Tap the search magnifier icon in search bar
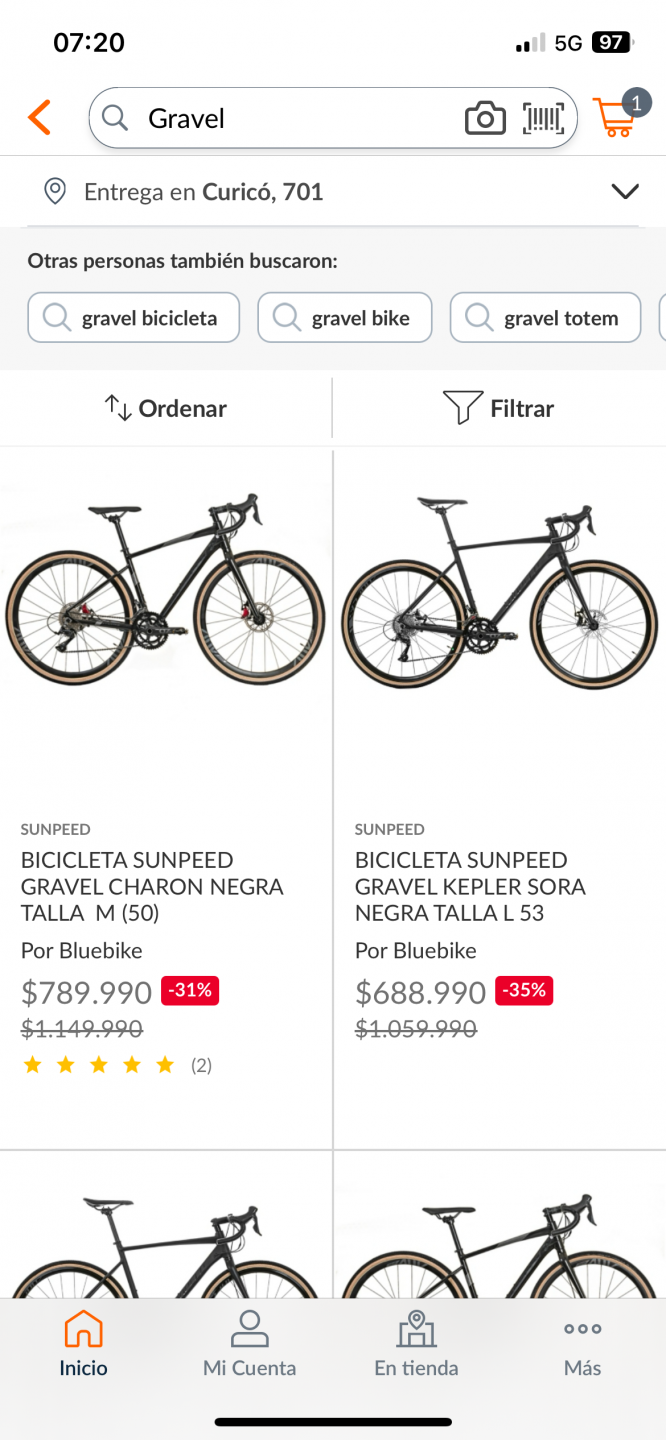666x1440 pixels. click(x=116, y=119)
